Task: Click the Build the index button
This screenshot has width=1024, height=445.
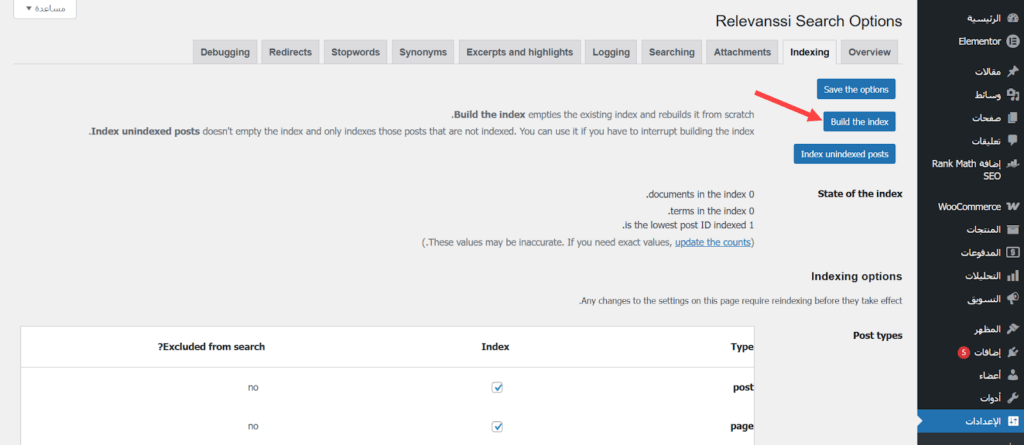Action: tap(859, 122)
